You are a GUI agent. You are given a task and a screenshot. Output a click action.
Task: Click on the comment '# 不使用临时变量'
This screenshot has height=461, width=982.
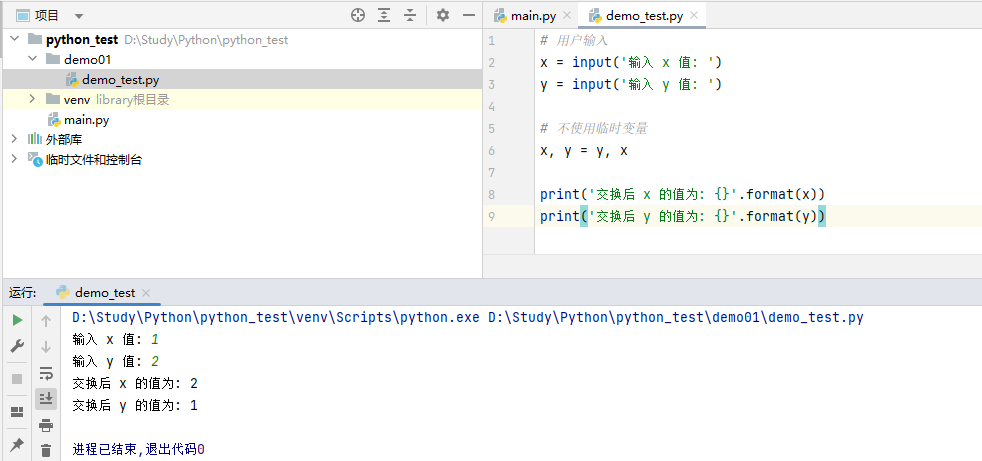(x=594, y=128)
